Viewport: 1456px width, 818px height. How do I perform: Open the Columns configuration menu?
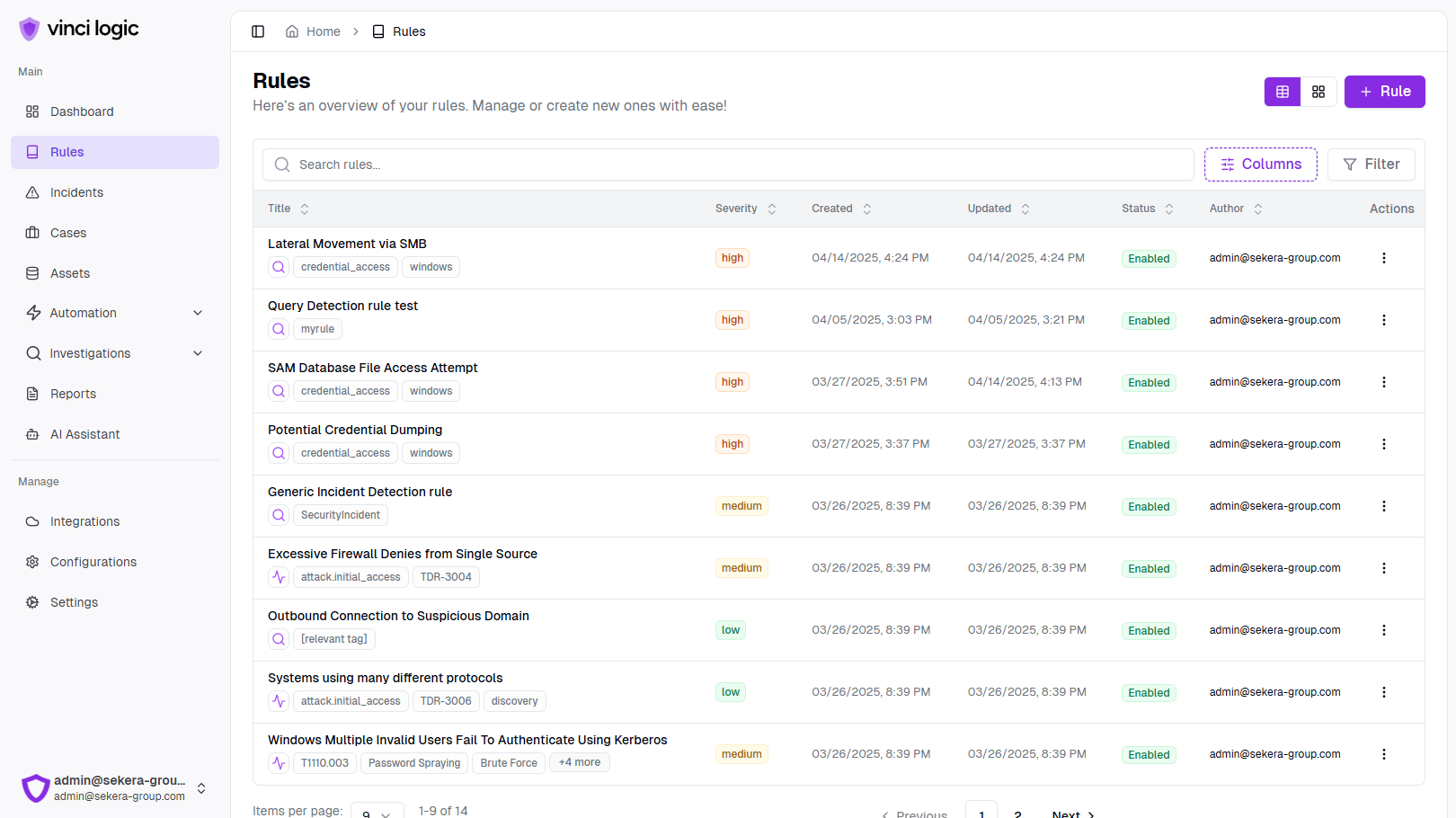[x=1260, y=164]
